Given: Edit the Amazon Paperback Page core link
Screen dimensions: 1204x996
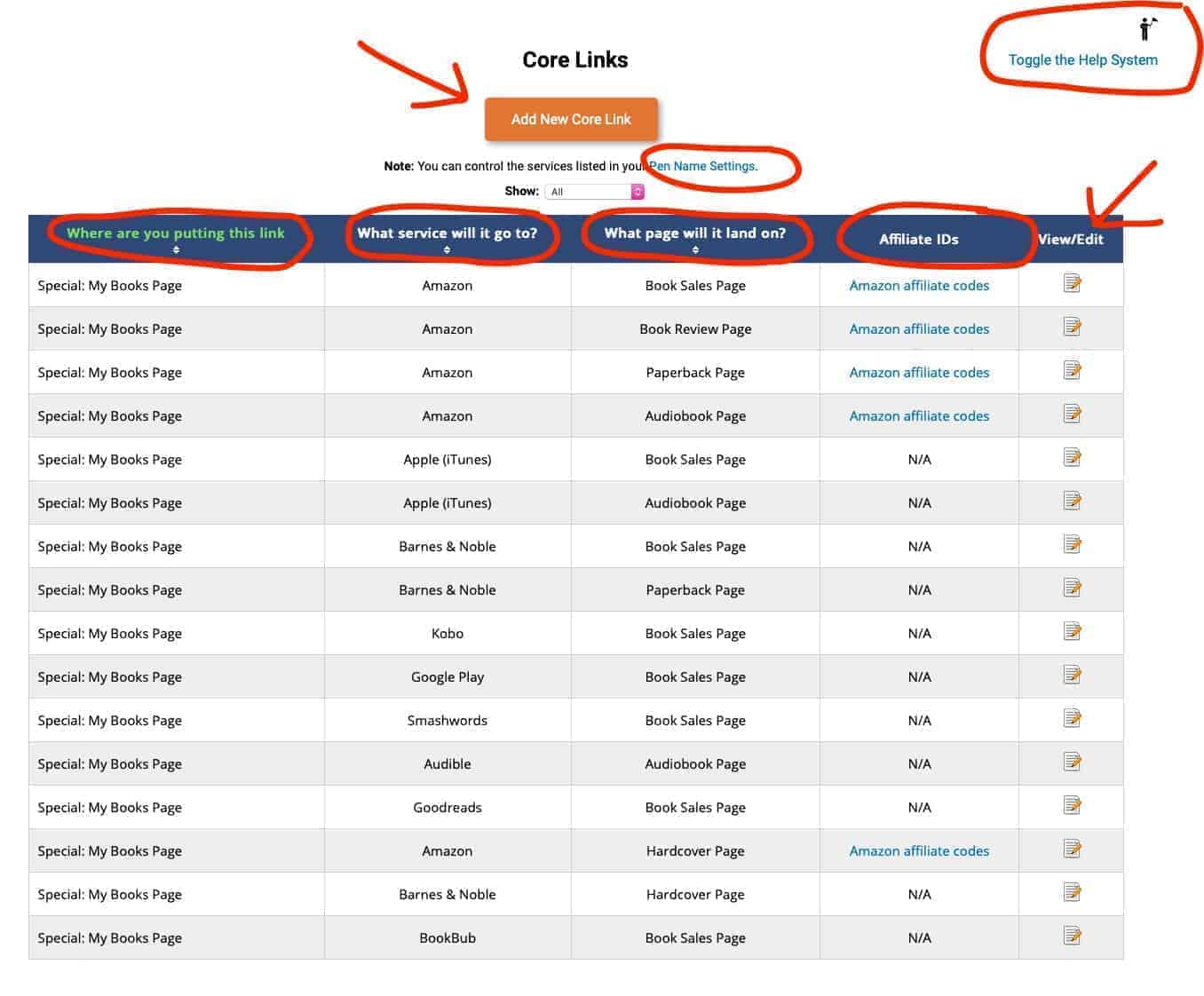Looking at the screenshot, I should [1072, 370].
